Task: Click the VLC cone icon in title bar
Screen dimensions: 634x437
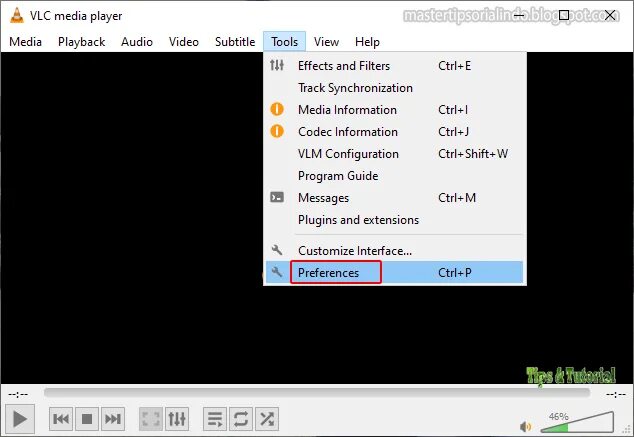Action: (x=17, y=15)
